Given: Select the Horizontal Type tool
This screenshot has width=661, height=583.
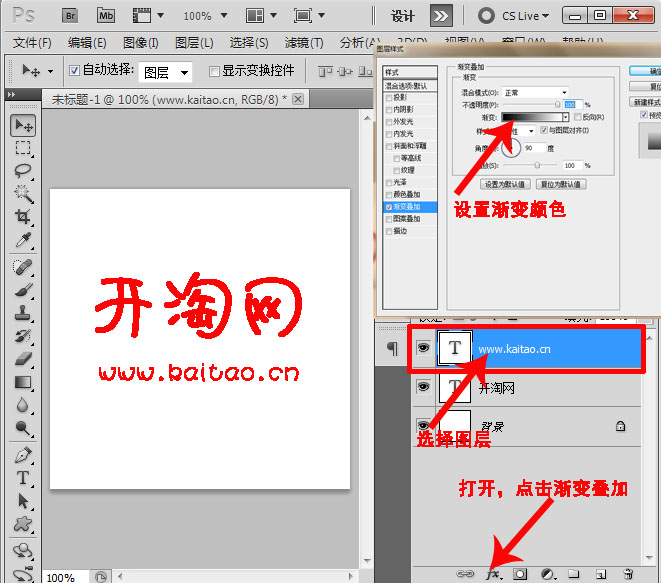Looking at the screenshot, I should coord(23,479).
